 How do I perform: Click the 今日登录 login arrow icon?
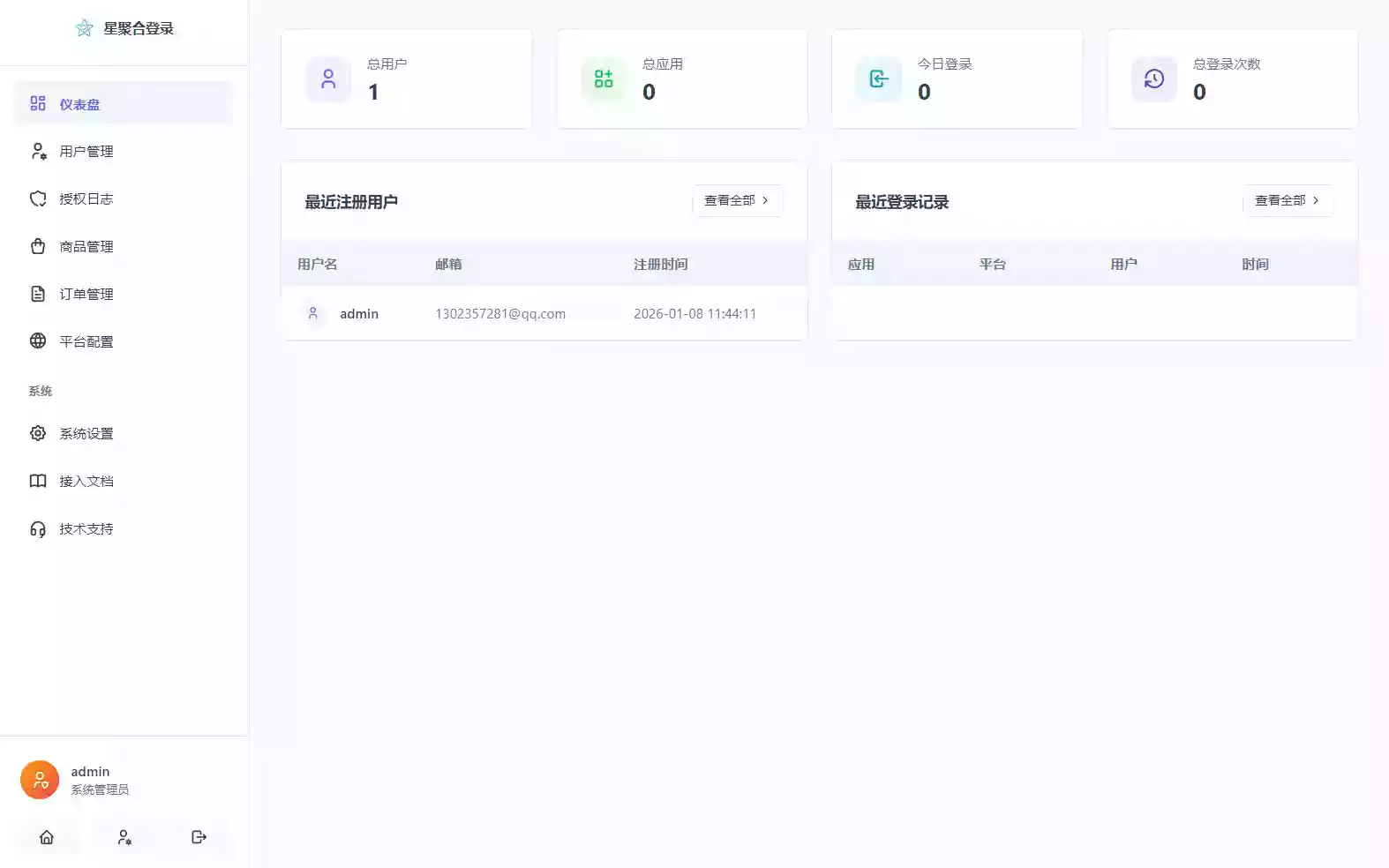pyautogui.click(x=879, y=79)
